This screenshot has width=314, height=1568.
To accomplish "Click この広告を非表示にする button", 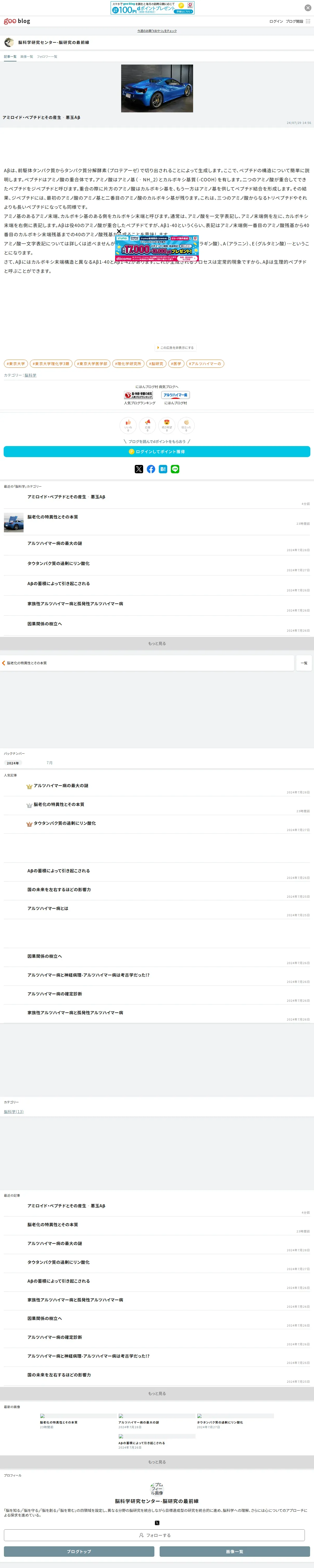I will [x=175, y=348].
